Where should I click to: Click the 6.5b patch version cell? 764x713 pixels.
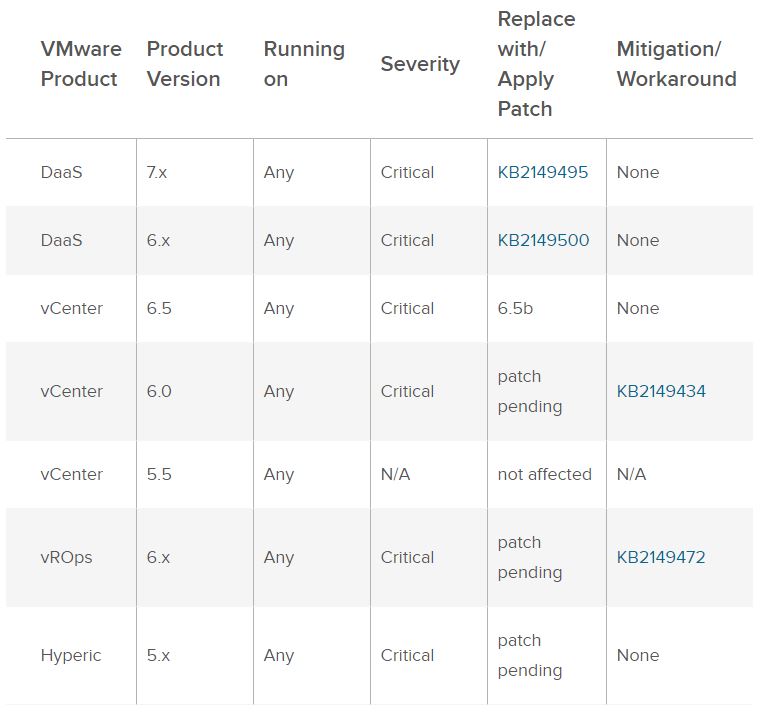point(515,308)
